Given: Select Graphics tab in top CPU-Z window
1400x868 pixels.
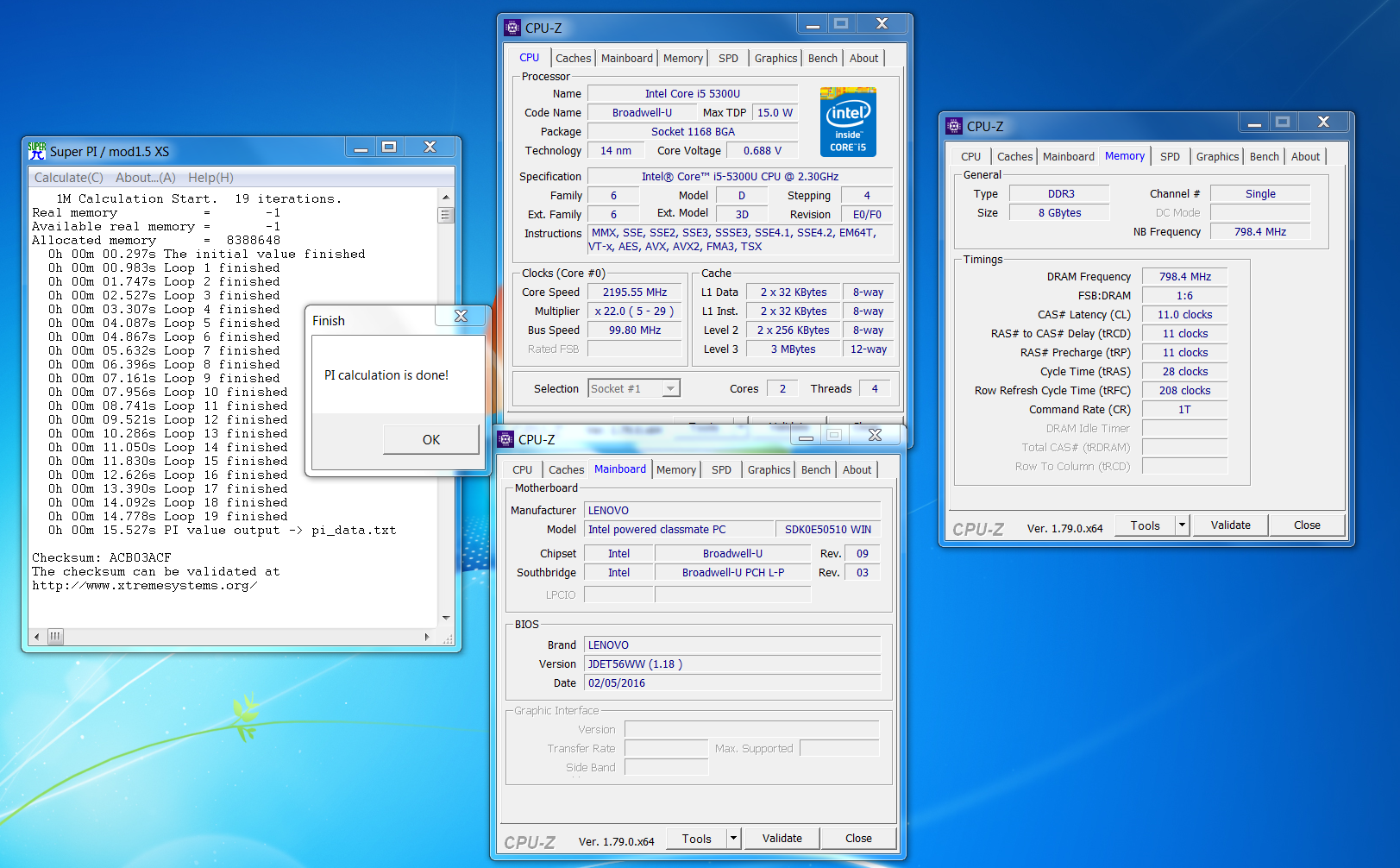Looking at the screenshot, I should pyautogui.click(x=775, y=58).
